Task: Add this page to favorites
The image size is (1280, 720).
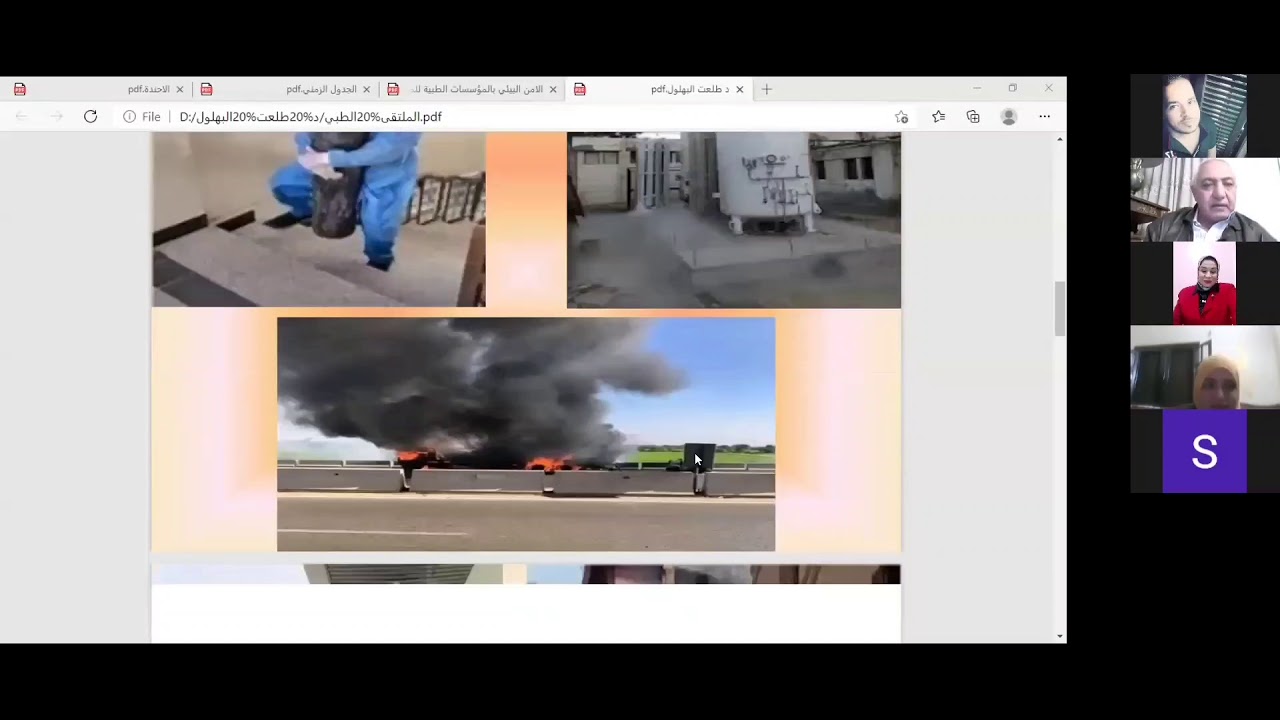Action: point(901,117)
